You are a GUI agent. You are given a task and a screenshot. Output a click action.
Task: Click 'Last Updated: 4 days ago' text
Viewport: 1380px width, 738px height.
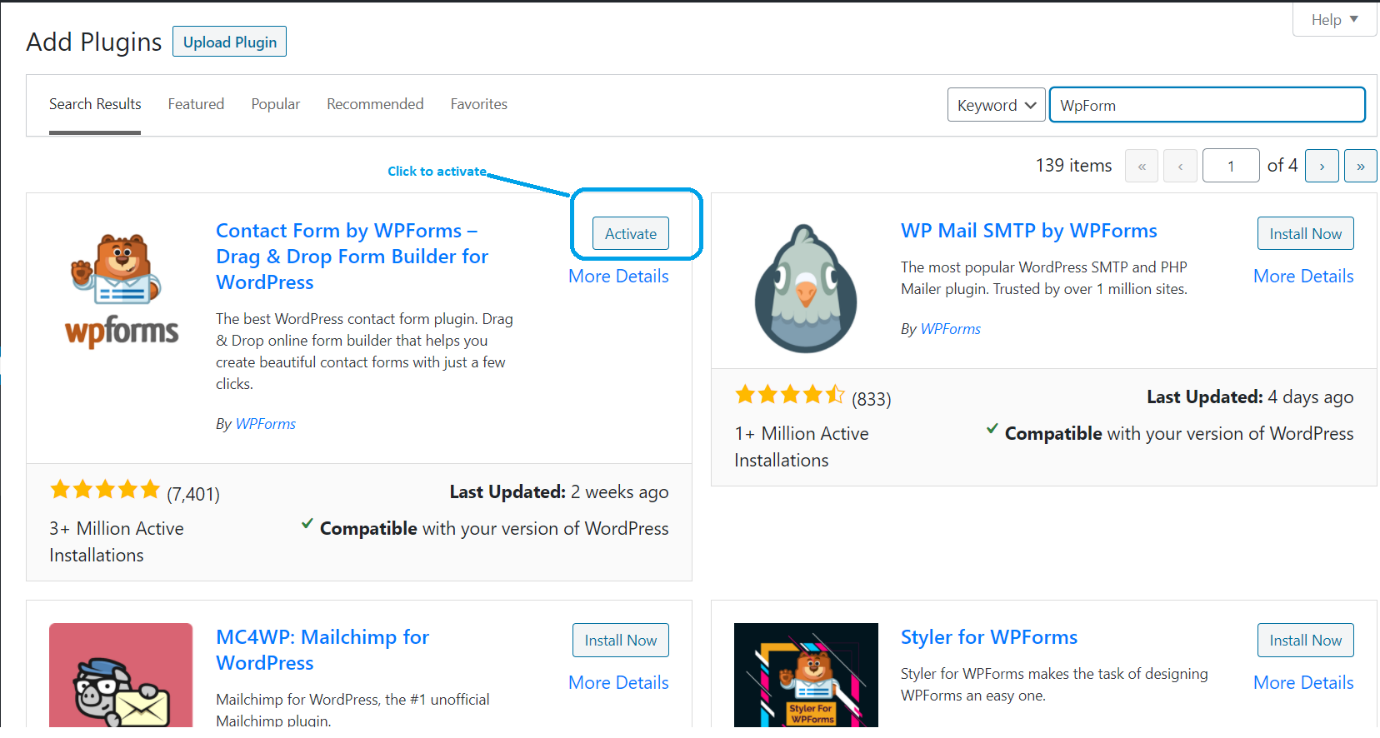pos(1250,397)
